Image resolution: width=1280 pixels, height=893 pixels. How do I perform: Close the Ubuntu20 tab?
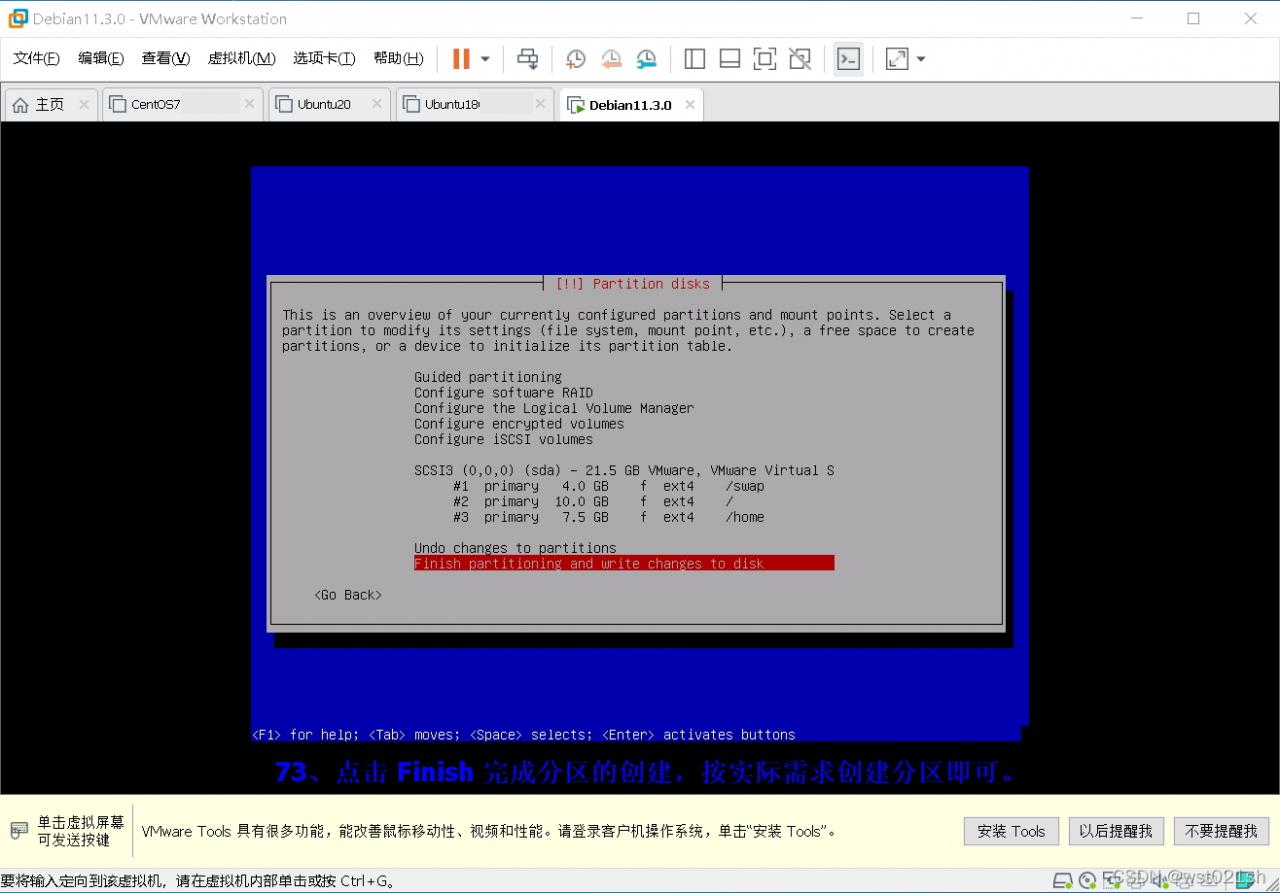click(x=377, y=104)
